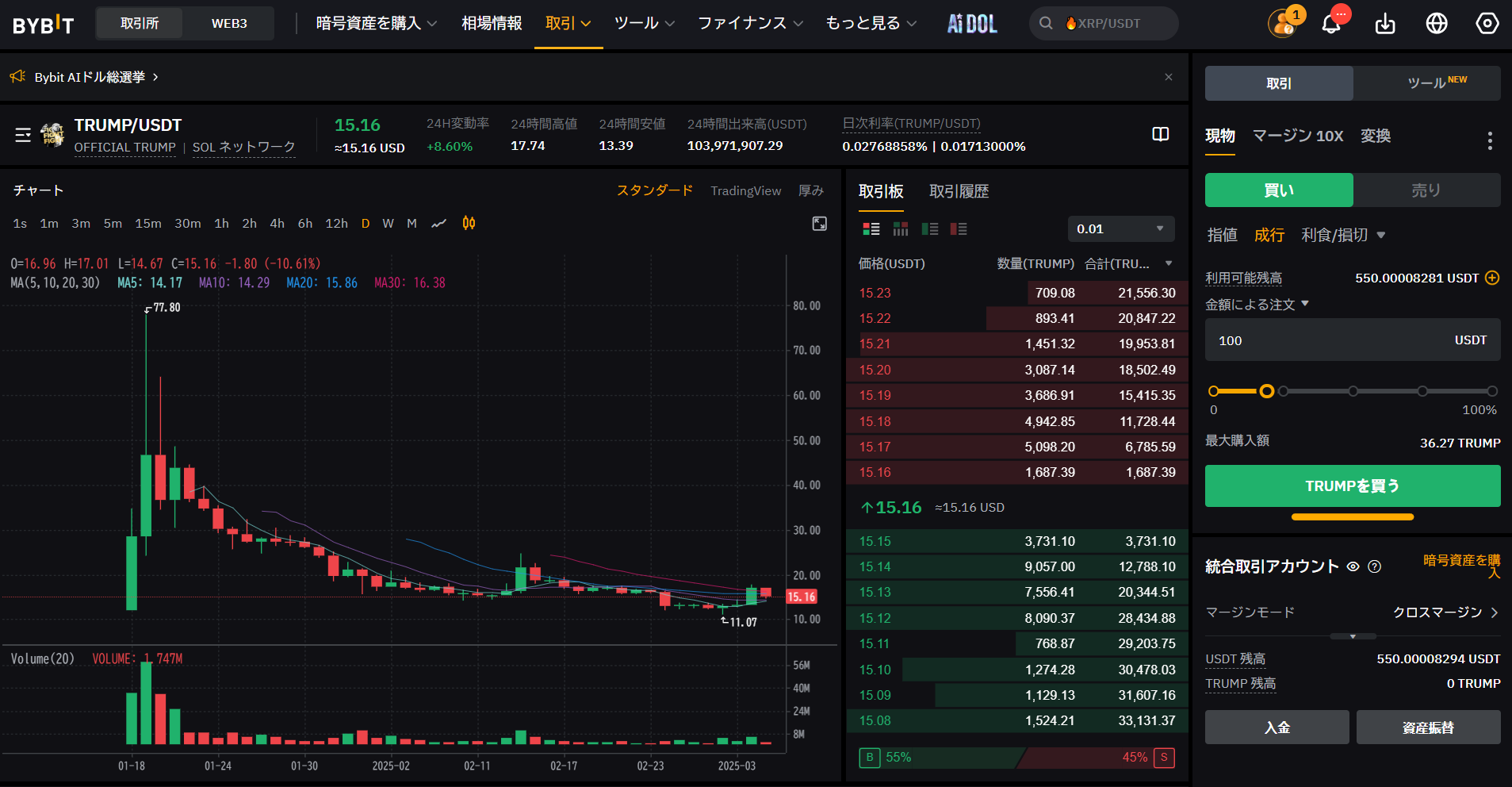Click the 資産振替 transfer button
Image resolution: width=1512 pixels, height=787 pixels.
[x=1429, y=727]
